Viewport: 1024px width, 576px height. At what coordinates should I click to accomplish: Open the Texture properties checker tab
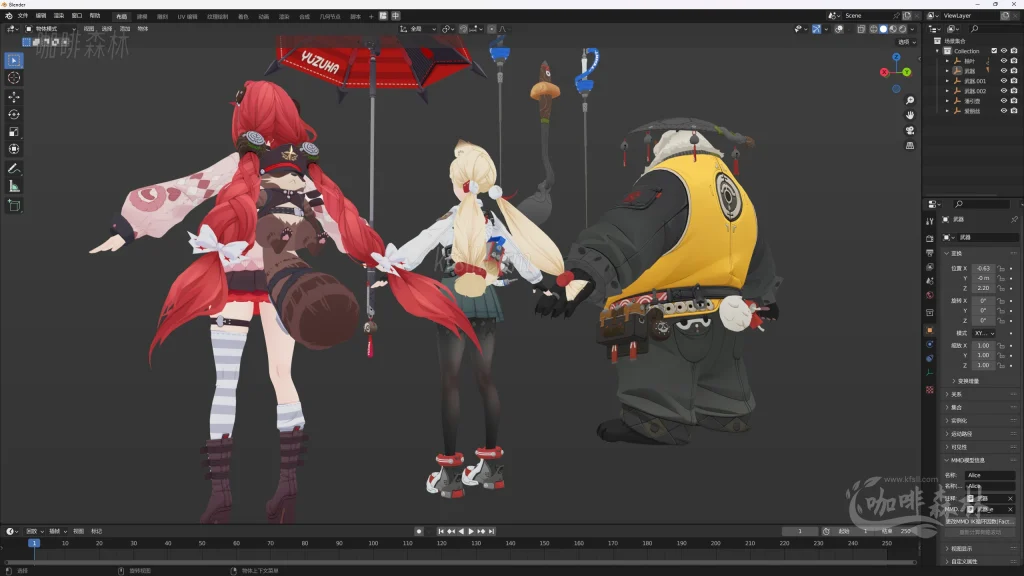(x=930, y=390)
